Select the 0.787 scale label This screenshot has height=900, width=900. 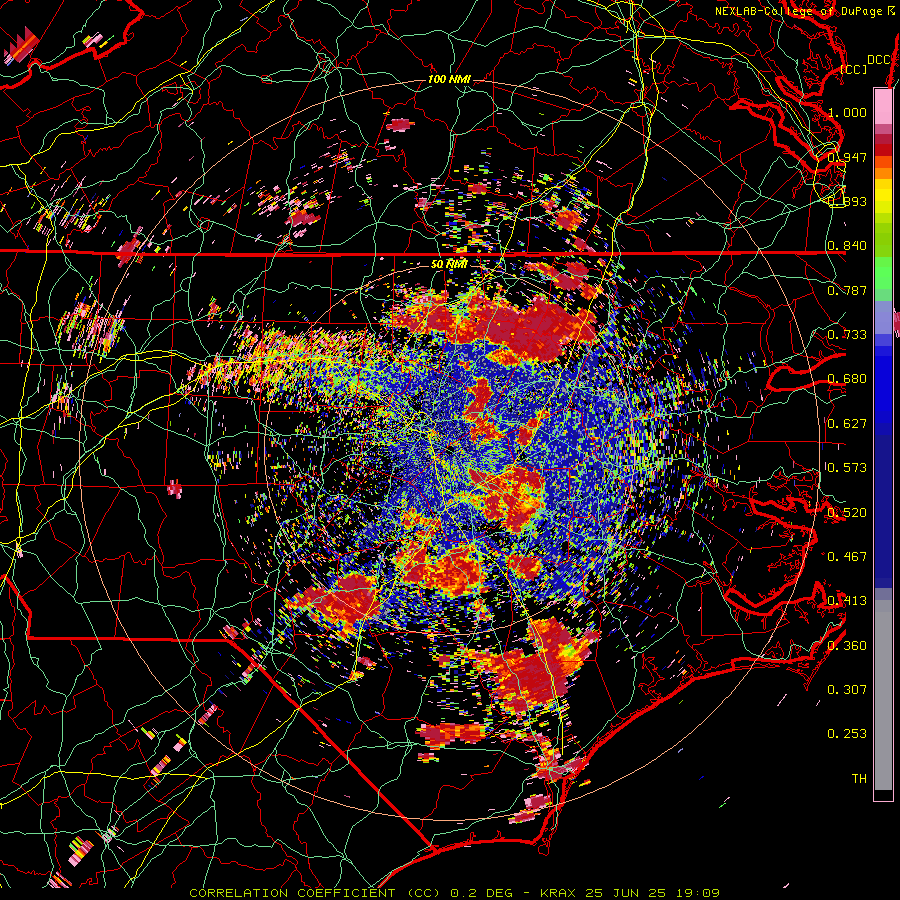pyautogui.click(x=847, y=290)
